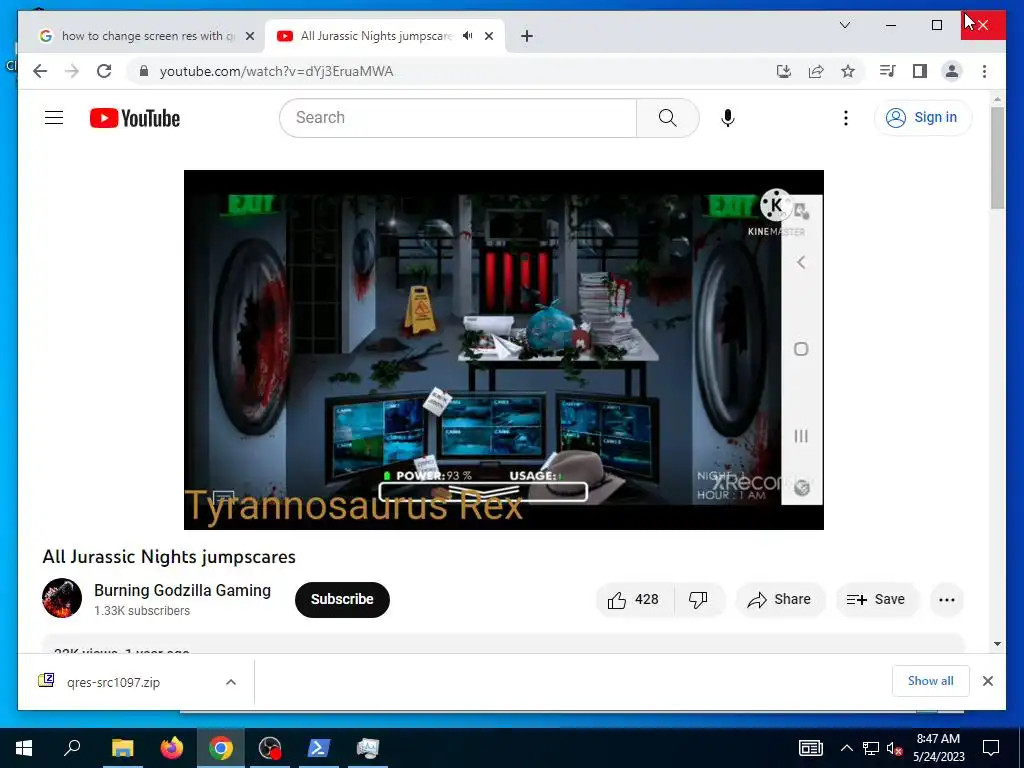Mute the YouTube tab audio icon
The width and height of the screenshot is (1024, 768).
pyautogui.click(x=468, y=36)
